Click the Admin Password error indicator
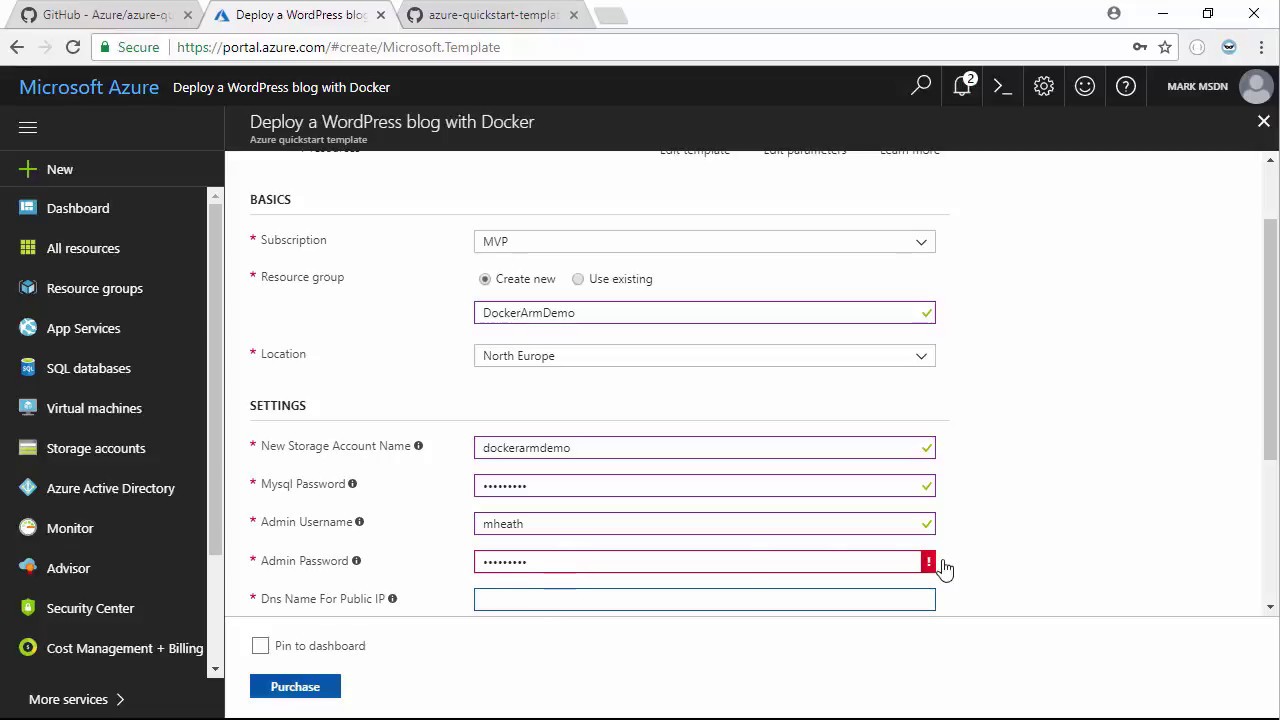 pyautogui.click(x=928, y=562)
